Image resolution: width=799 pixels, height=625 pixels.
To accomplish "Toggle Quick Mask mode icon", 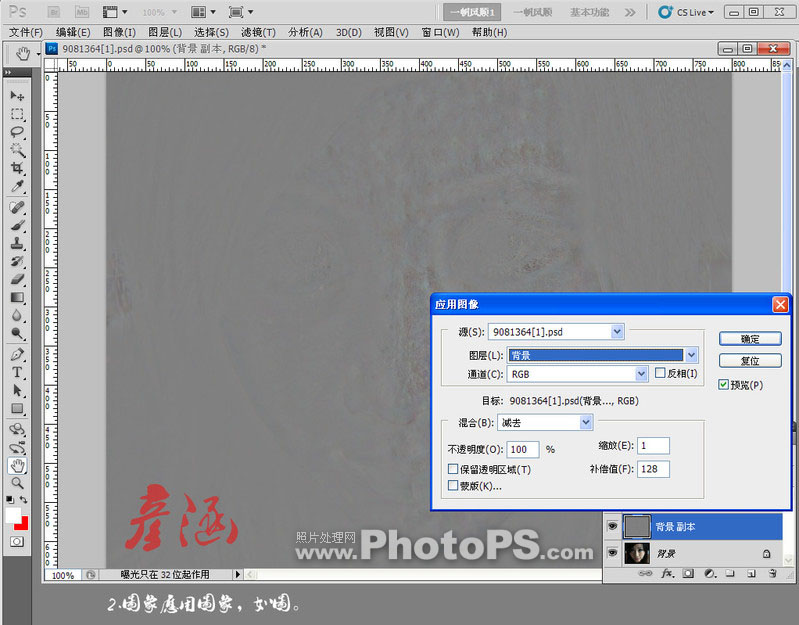I will [x=17, y=541].
